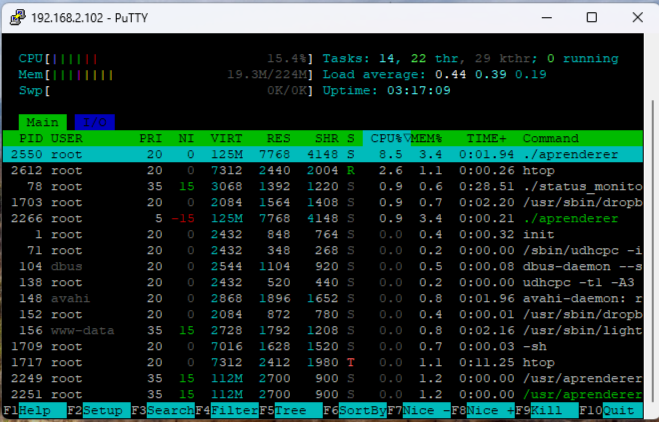The height and width of the screenshot is (422, 659).
Task: Click the PuTTY icon in title bar
Action: [17, 17]
